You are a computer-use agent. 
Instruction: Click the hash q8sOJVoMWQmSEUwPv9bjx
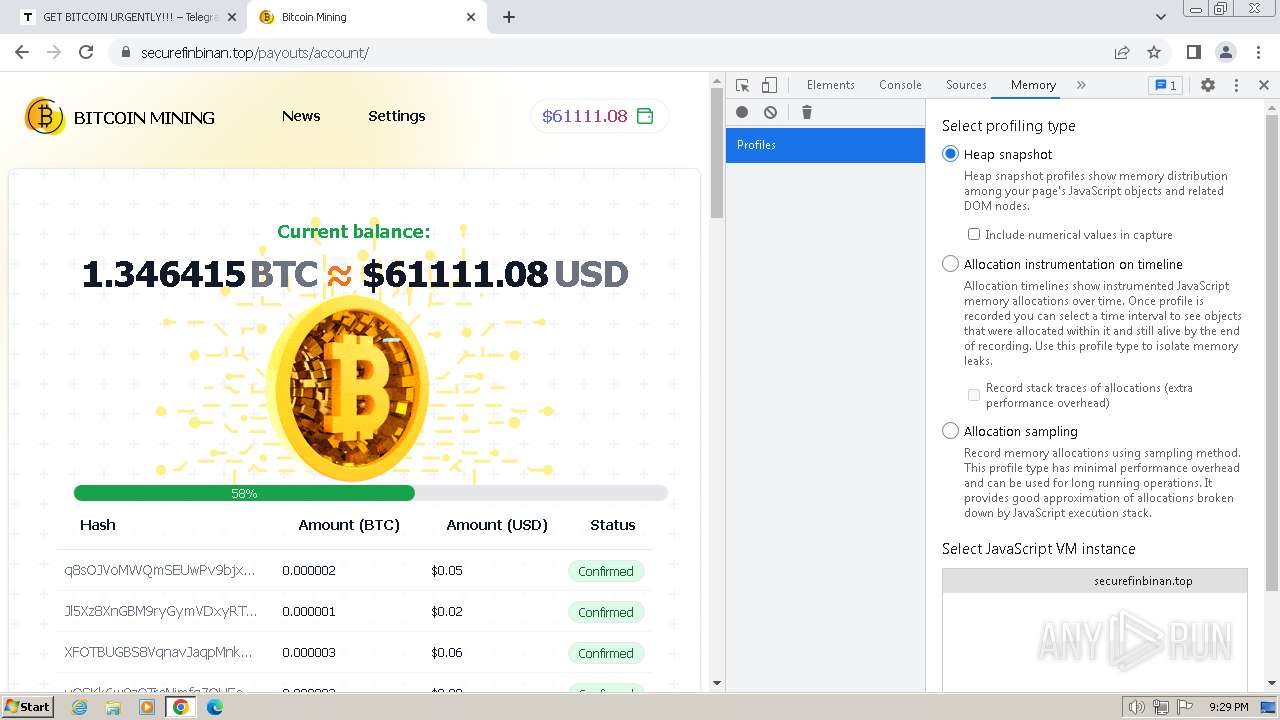click(159, 570)
